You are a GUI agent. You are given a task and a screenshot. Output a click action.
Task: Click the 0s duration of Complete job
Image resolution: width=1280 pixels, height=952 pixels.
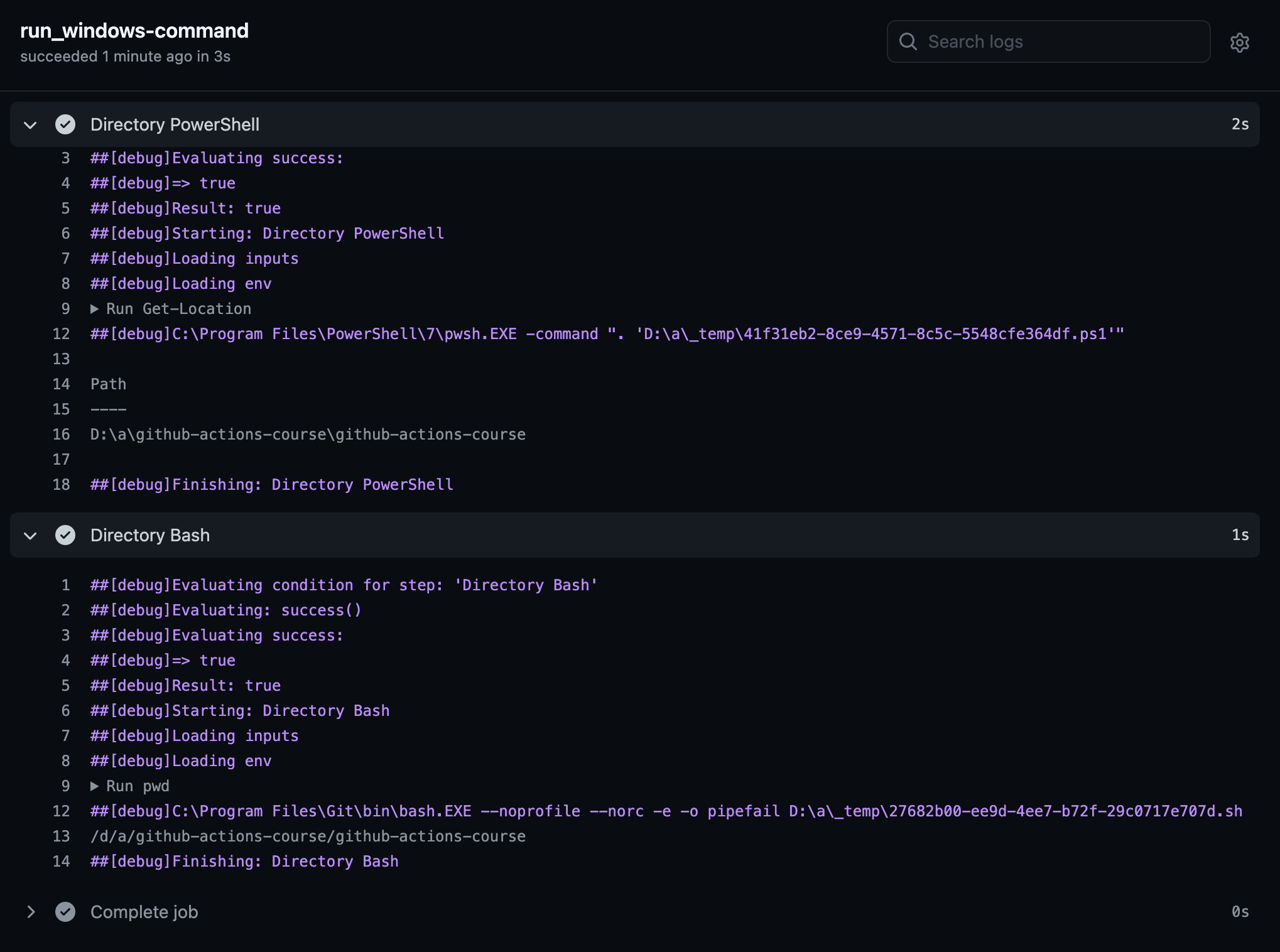tap(1240, 912)
